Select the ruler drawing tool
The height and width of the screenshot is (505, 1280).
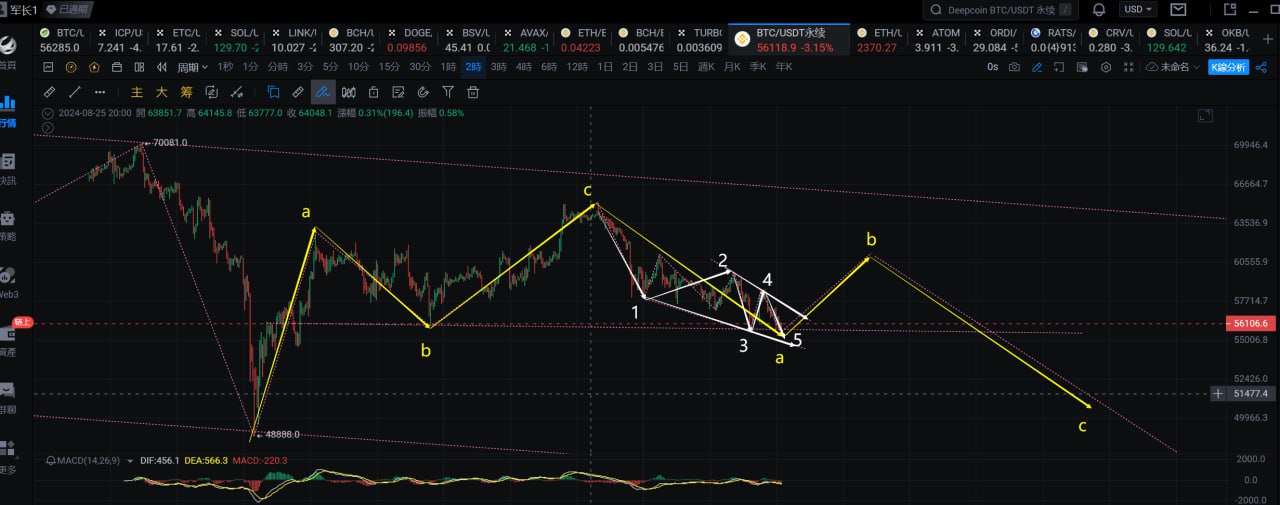pos(49,92)
